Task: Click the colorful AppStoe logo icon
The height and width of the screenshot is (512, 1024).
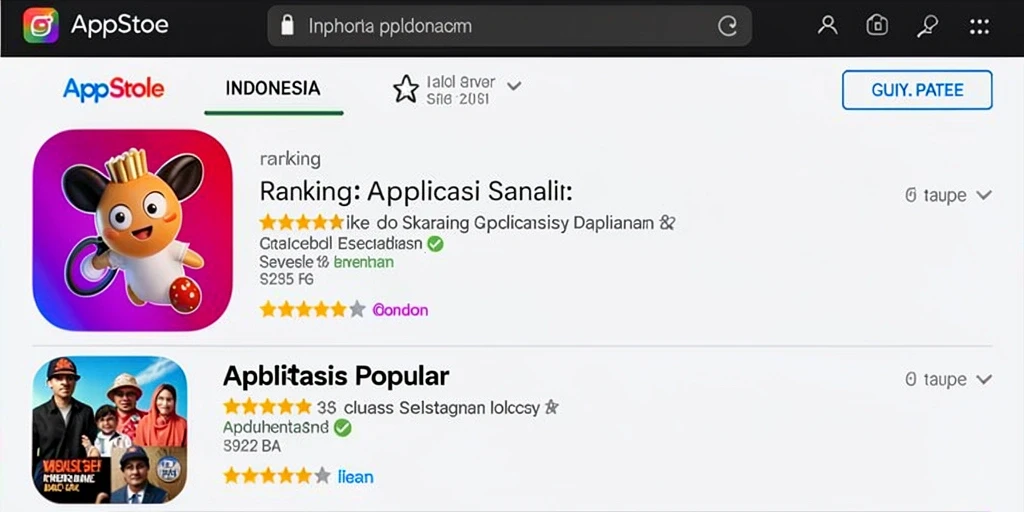Action: 40,26
